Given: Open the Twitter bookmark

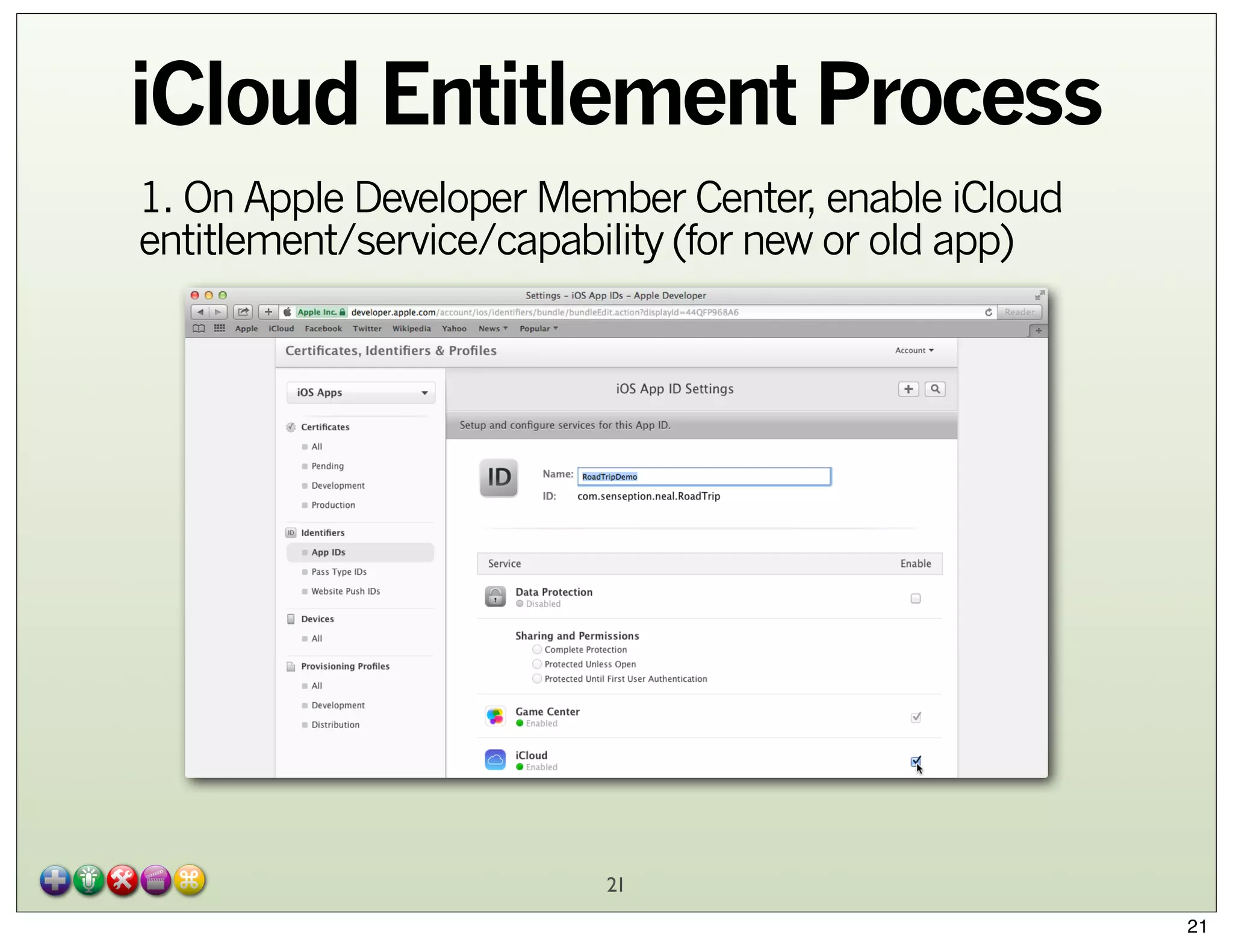Looking at the screenshot, I should coord(367,329).
